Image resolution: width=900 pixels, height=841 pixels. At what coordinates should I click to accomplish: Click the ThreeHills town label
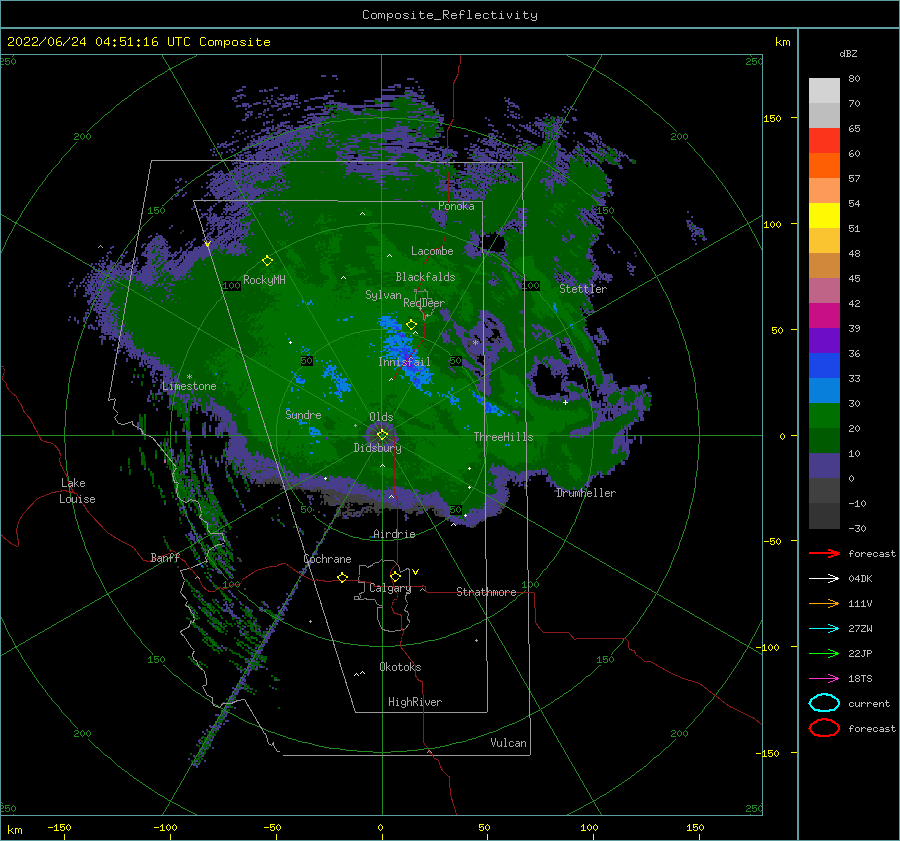503,437
